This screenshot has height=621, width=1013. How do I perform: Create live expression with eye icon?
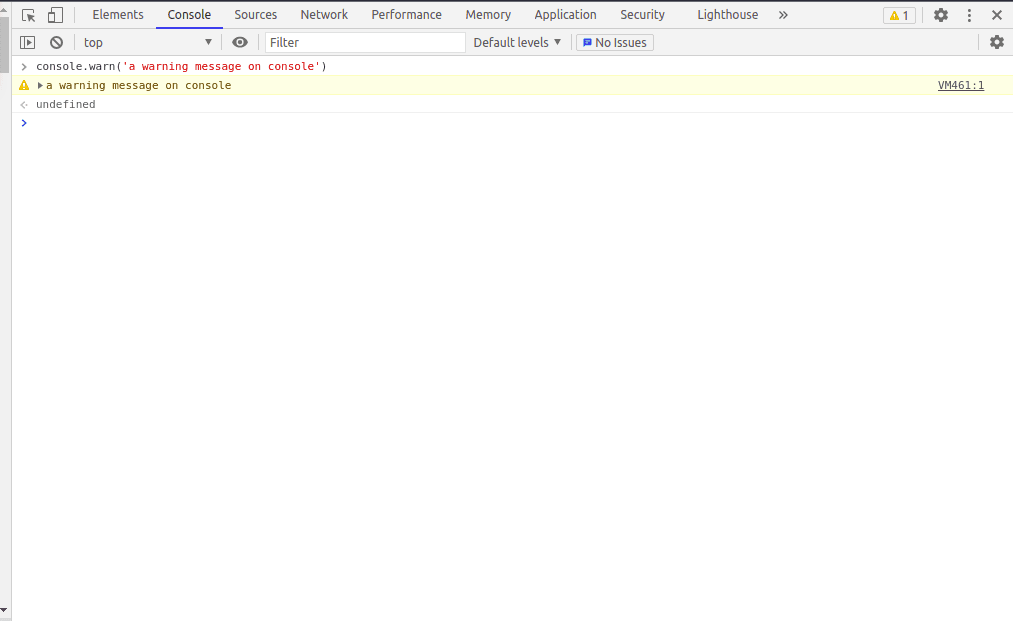point(240,43)
